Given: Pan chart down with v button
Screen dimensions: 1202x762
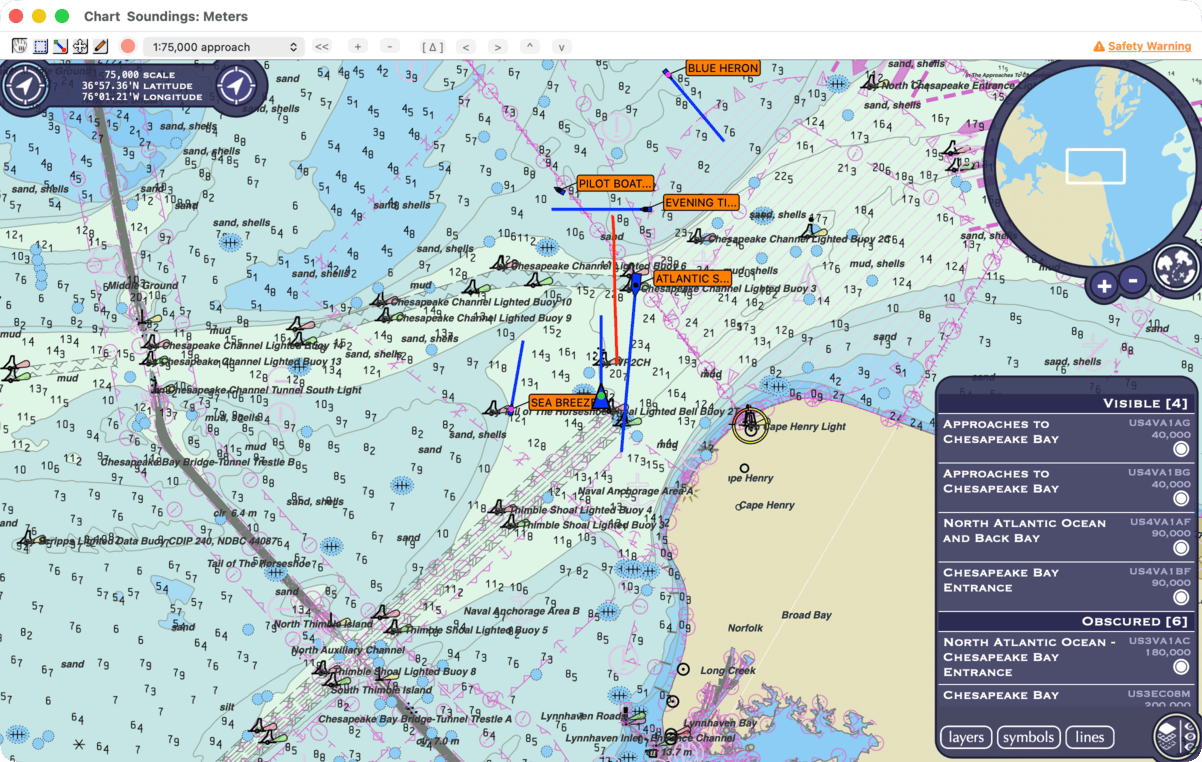Looking at the screenshot, I should 562,47.
